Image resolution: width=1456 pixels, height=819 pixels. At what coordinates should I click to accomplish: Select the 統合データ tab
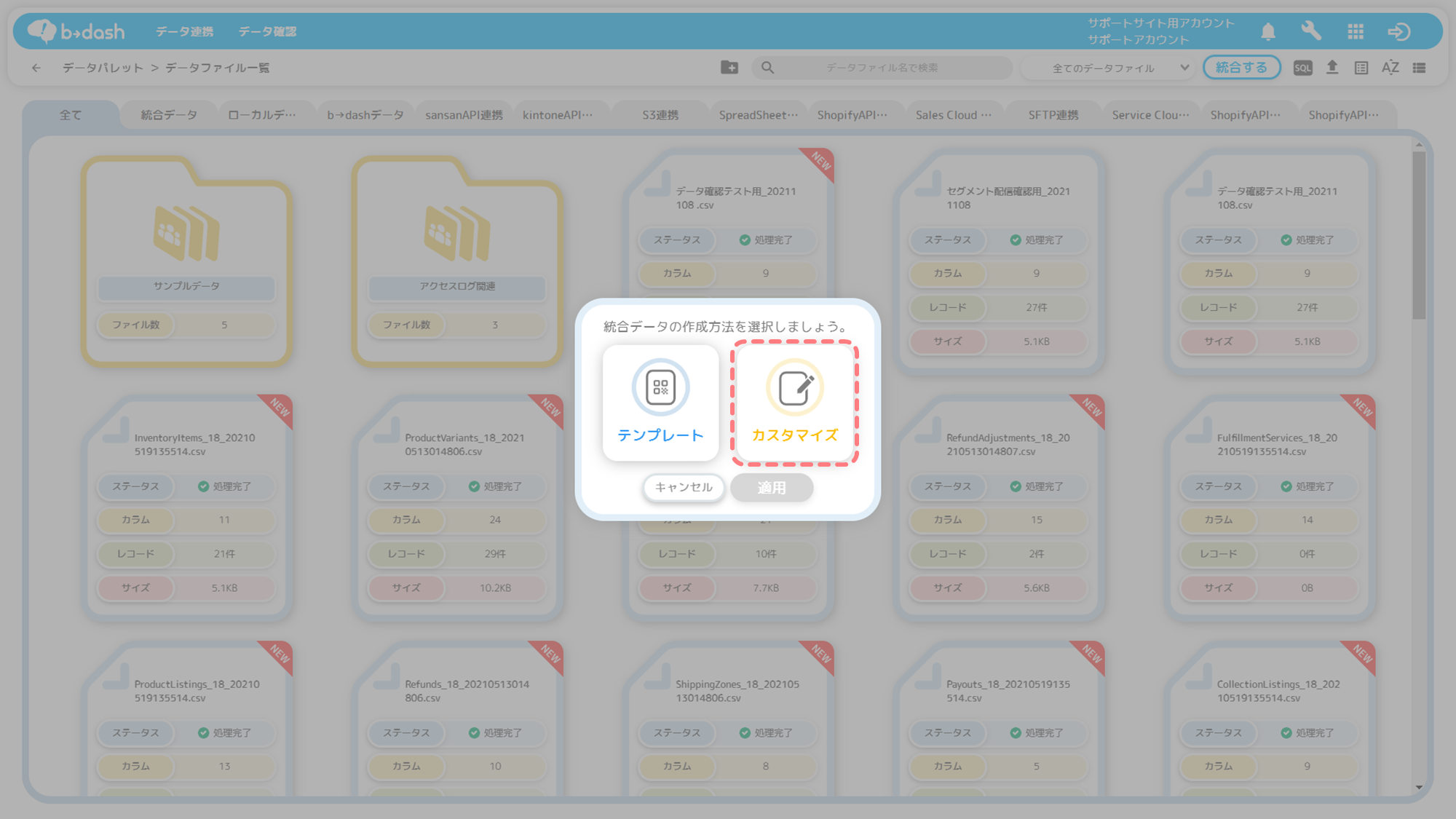point(169,115)
